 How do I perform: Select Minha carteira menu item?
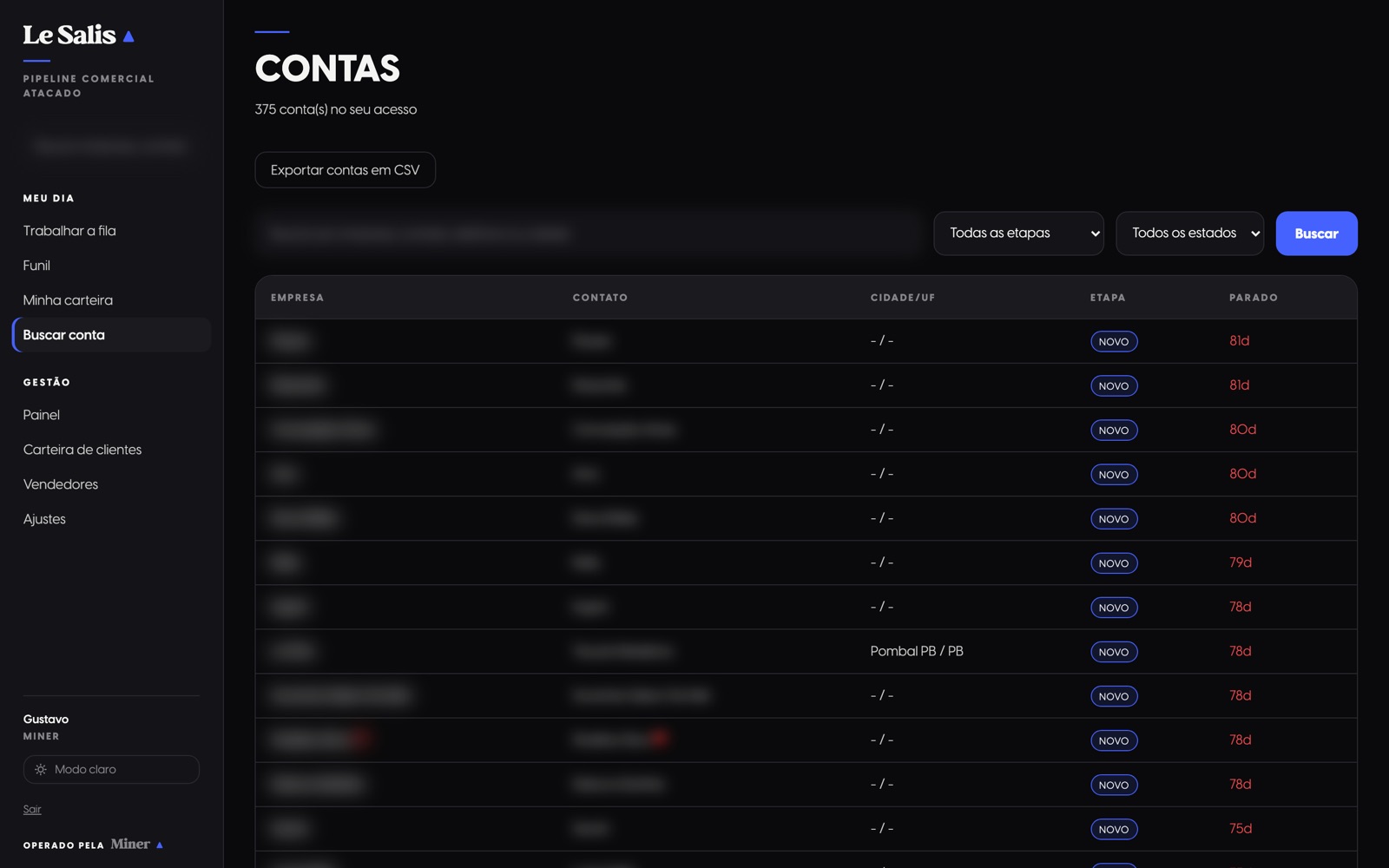68,300
